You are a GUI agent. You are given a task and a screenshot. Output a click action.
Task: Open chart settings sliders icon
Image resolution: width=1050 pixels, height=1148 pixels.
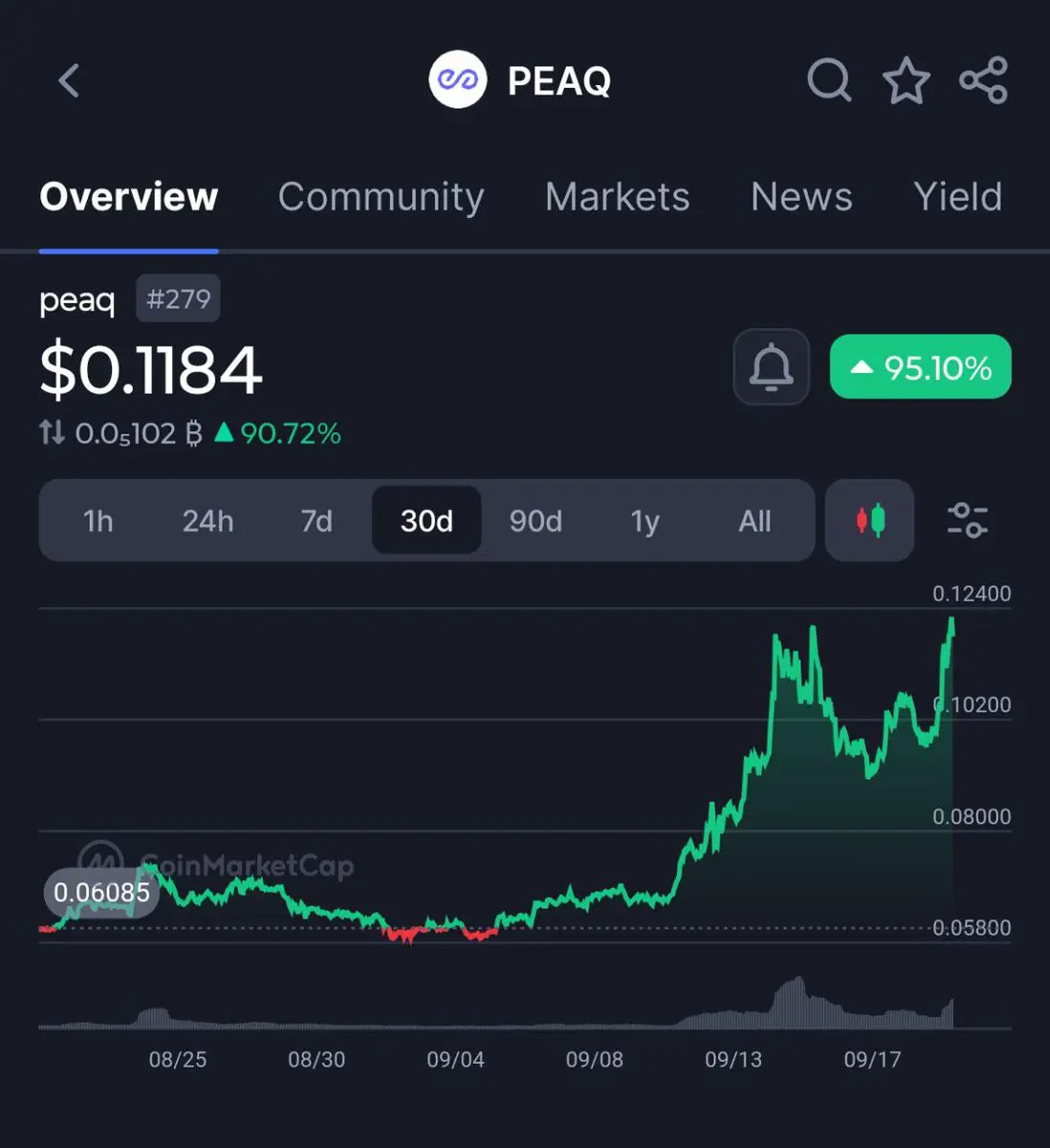tap(968, 520)
